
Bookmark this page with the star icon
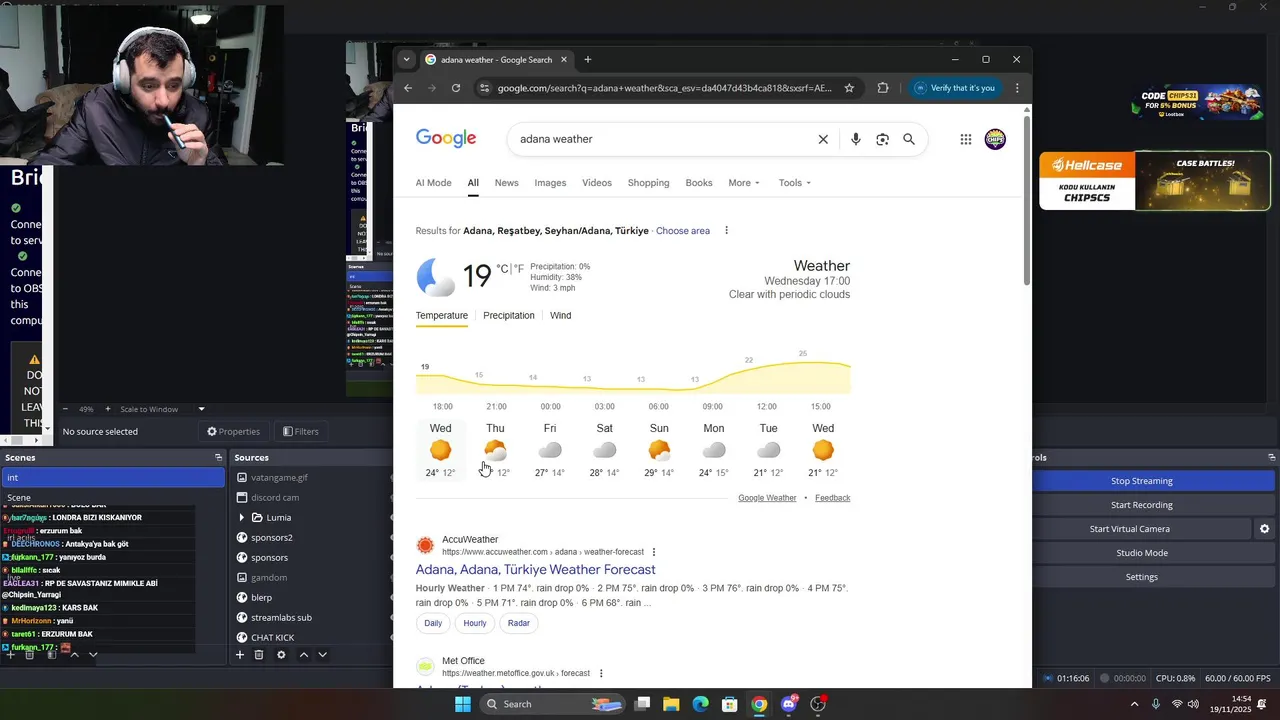[849, 88]
